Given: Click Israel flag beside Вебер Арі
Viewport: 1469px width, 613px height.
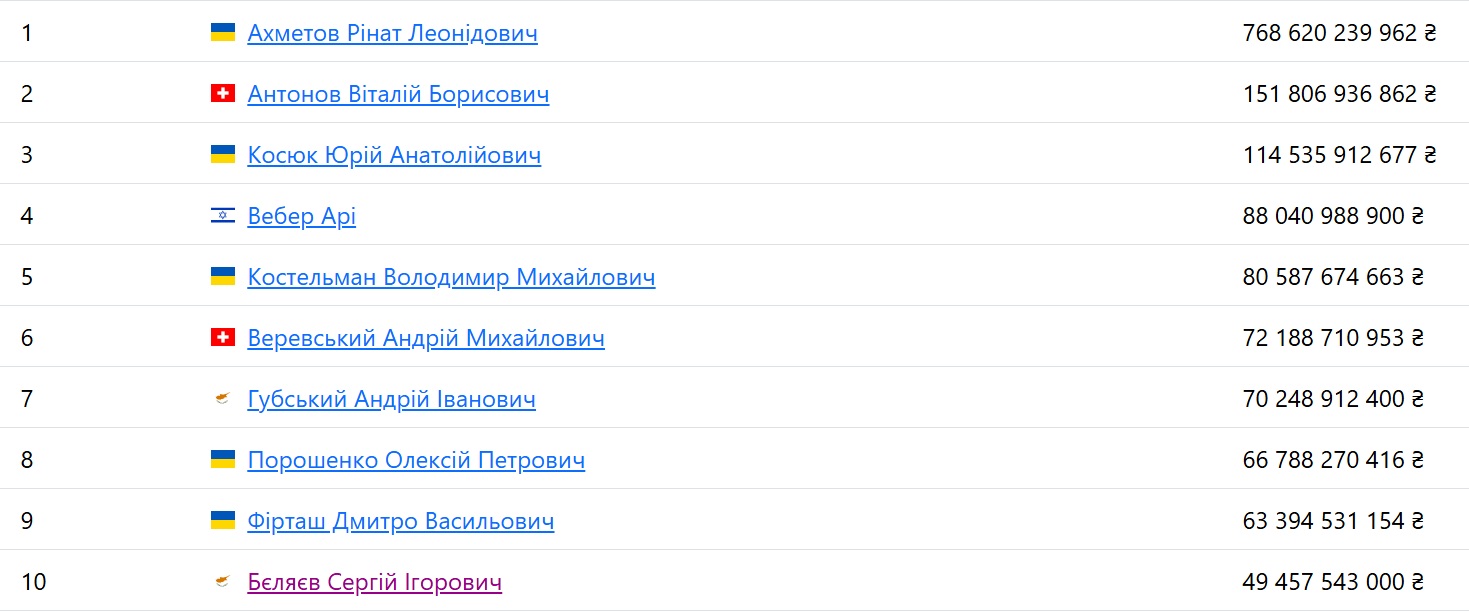Looking at the screenshot, I should 222,215.
